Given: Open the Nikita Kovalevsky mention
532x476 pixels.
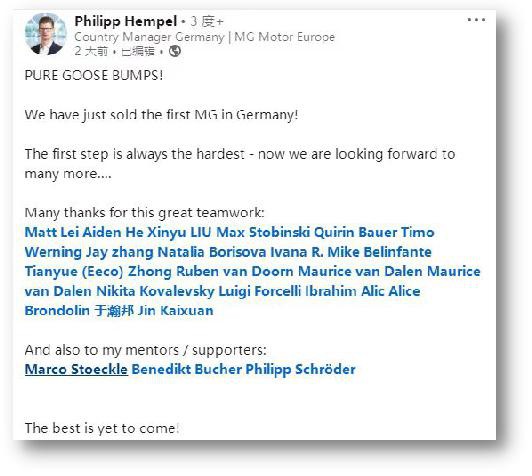Looking at the screenshot, I should (155, 291).
